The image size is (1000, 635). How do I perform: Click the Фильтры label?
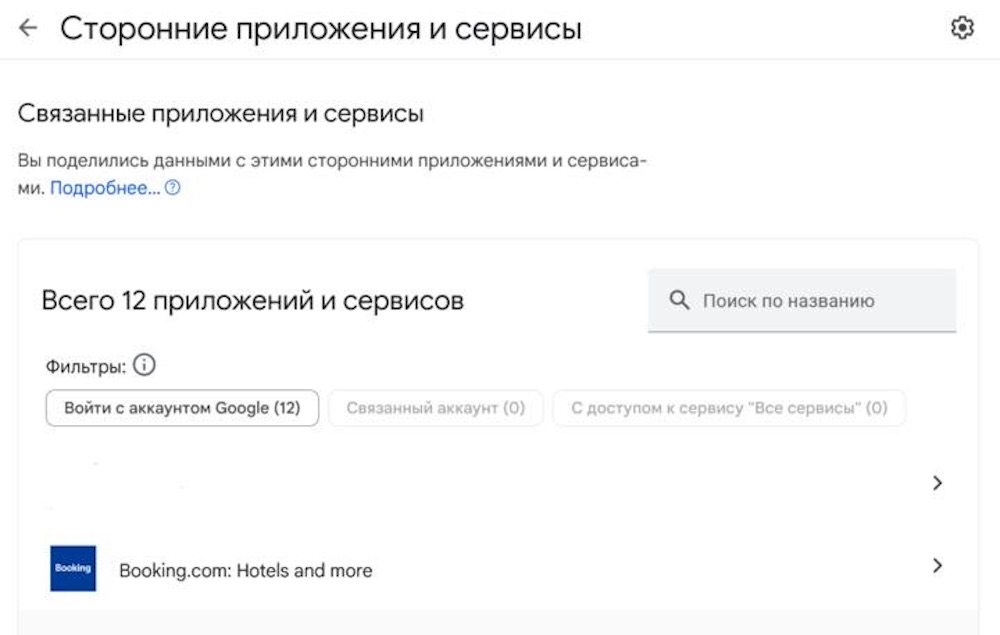tap(85, 365)
